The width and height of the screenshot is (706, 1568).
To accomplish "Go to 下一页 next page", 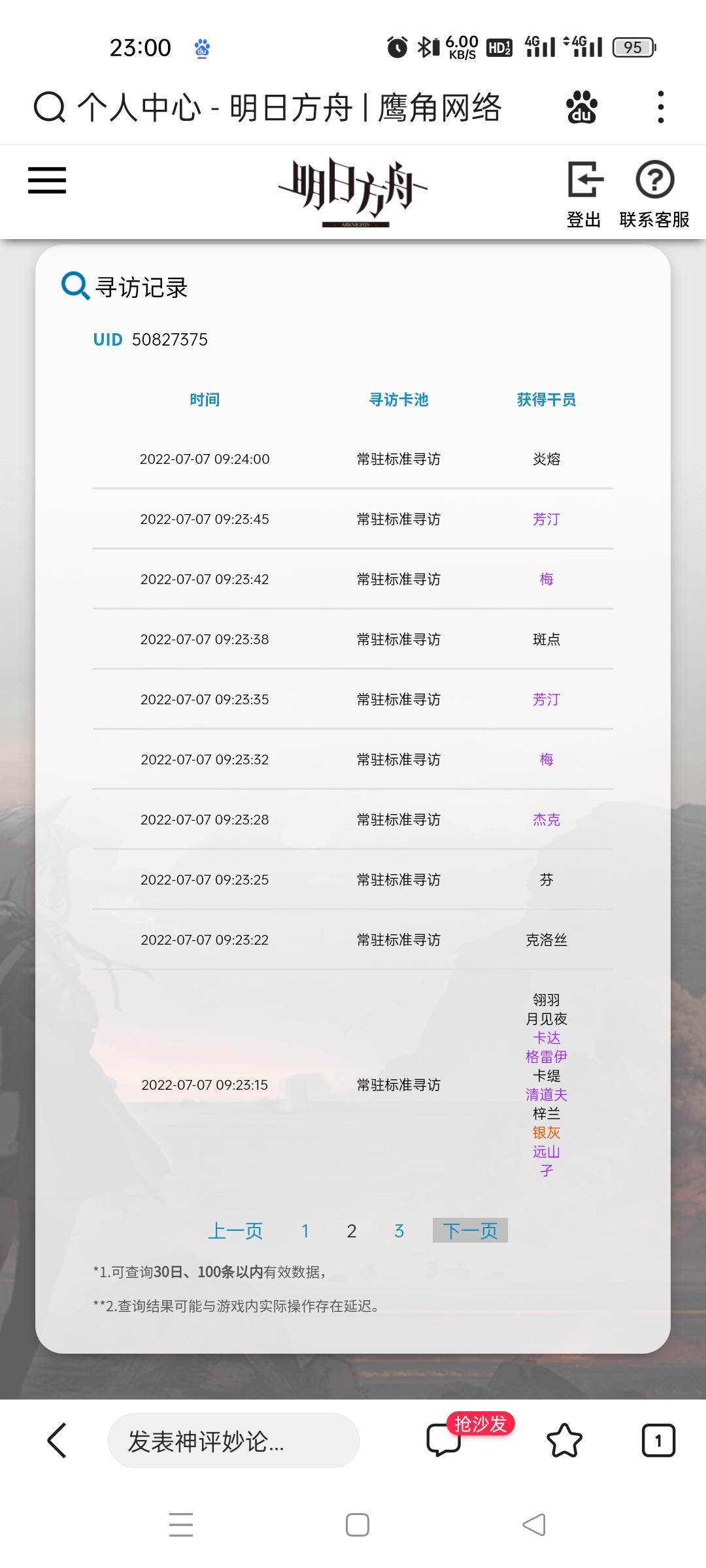I will (x=470, y=1230).
